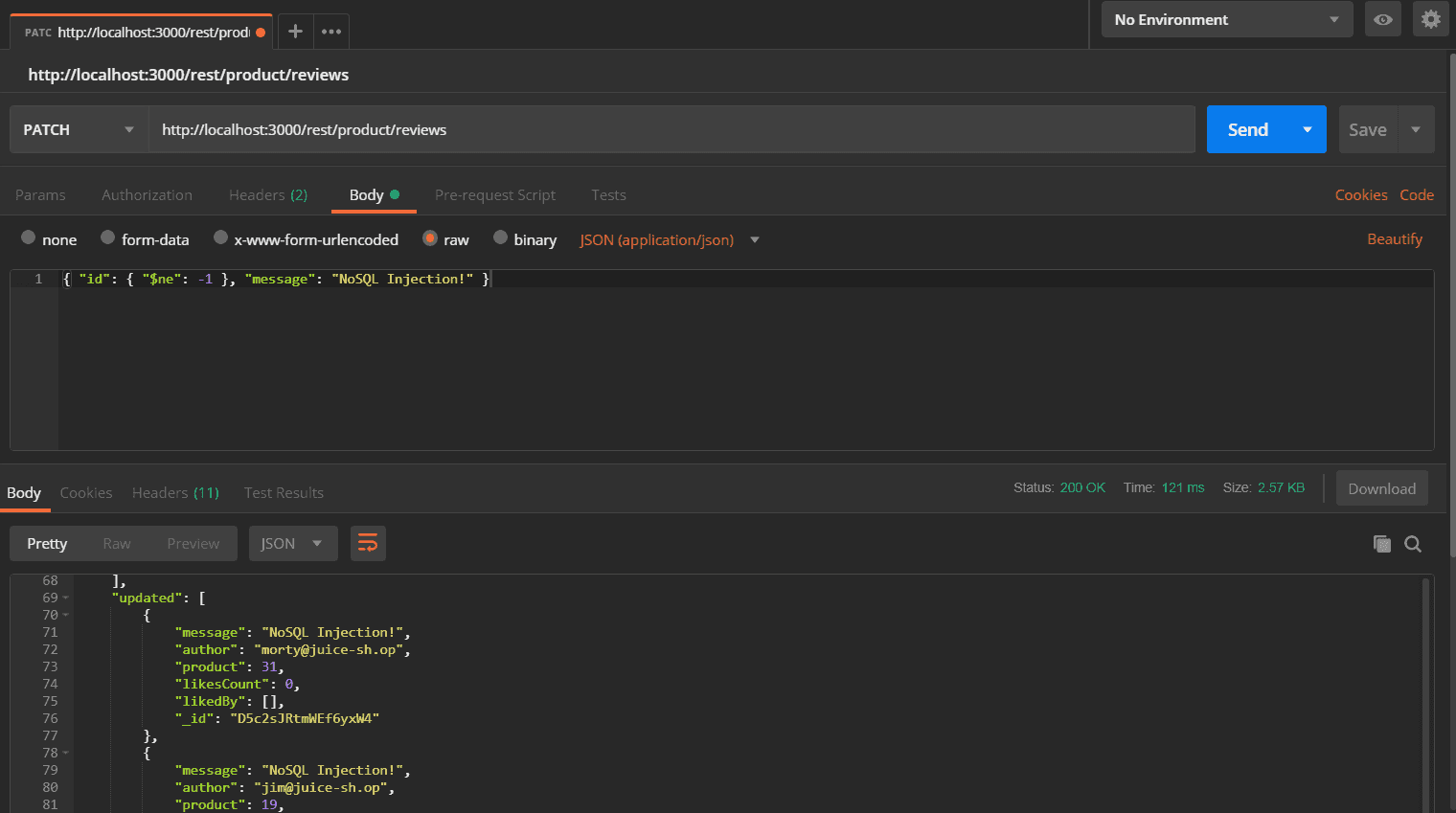The width and height of the screenshot is (1456, 813).
Task: Open manage environments gear icon
Action: coord(1430,19)
